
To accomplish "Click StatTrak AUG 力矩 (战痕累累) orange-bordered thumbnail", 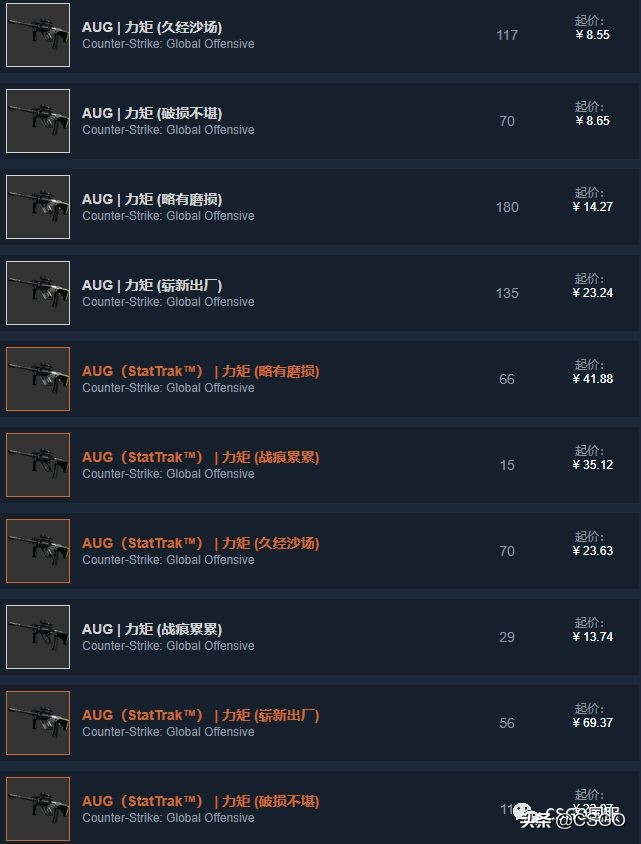I will click(38, 465).
